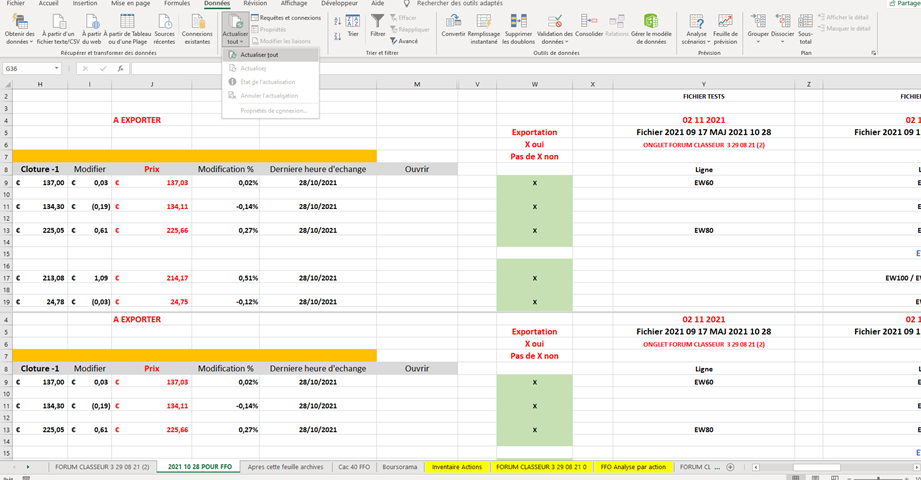Expand the Grouper dropdown
This screenshot has height=480, width=921.
point(758,40)
